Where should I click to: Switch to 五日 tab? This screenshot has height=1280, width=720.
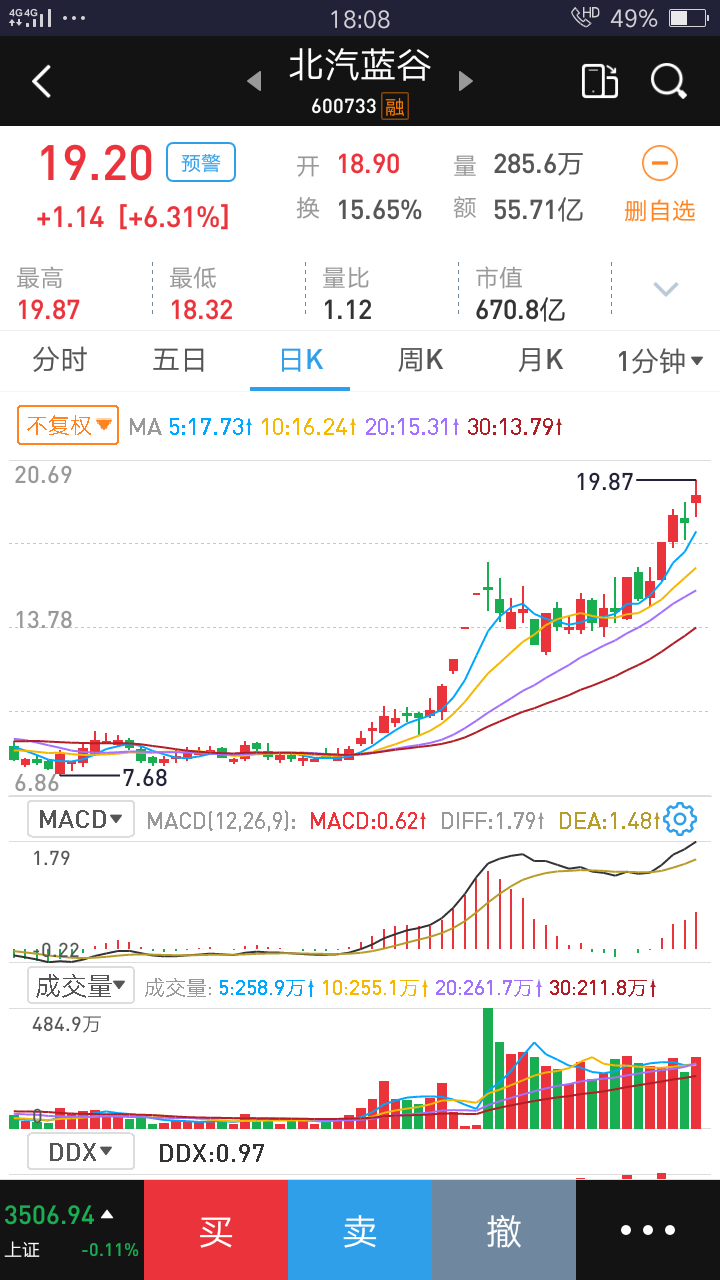tap(180, 360)
